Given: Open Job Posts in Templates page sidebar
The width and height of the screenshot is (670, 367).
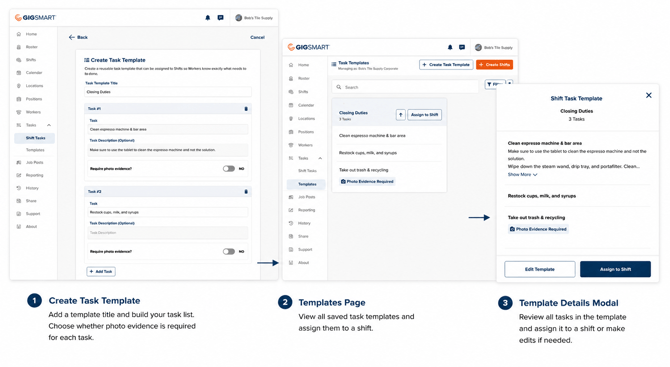Looking at the screenshot, I should point(306,197).
